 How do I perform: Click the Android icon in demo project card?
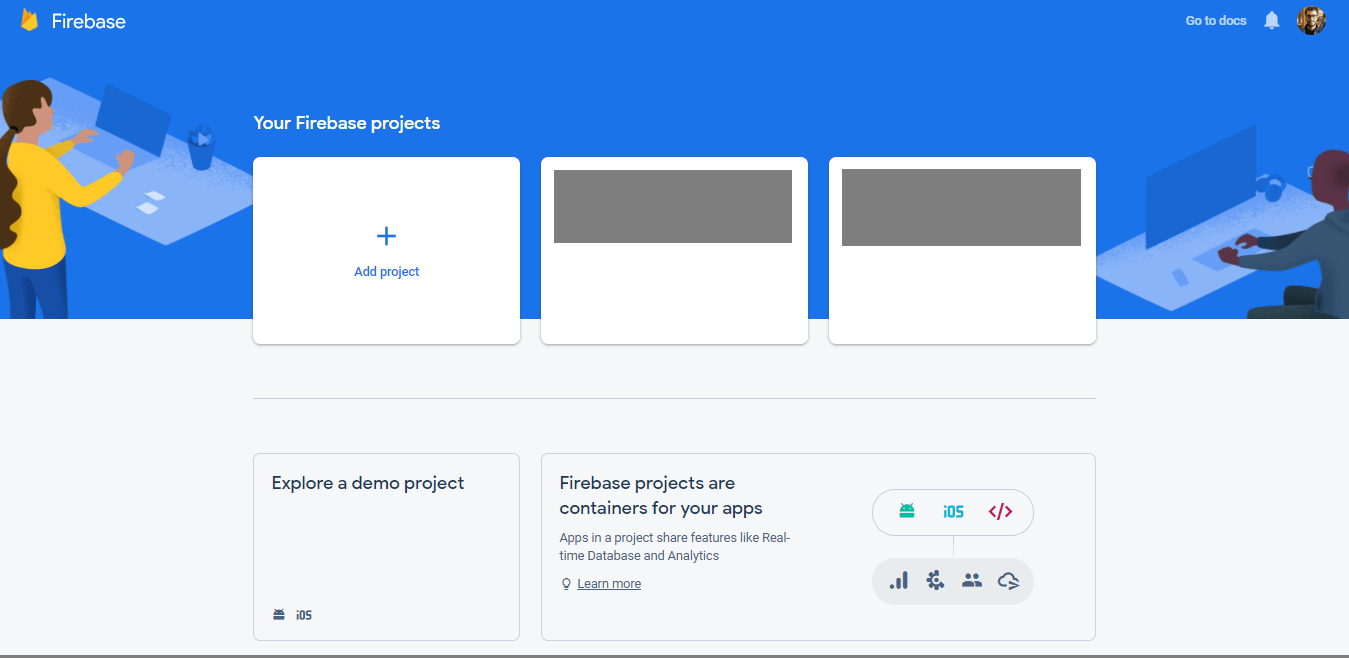279,615
